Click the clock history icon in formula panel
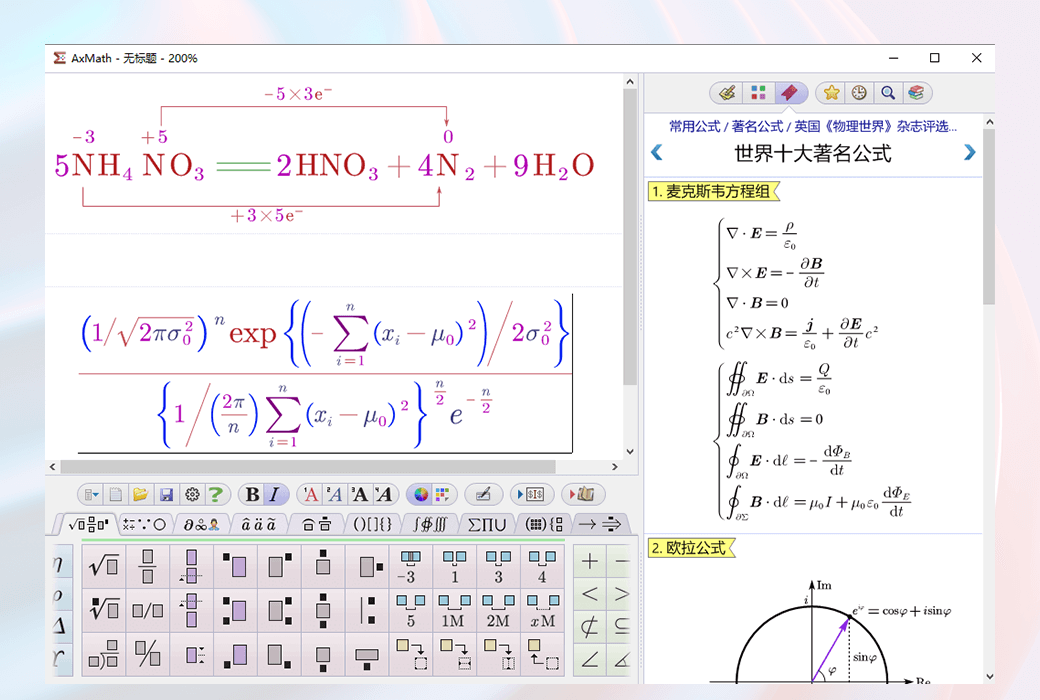 [858, 92]
